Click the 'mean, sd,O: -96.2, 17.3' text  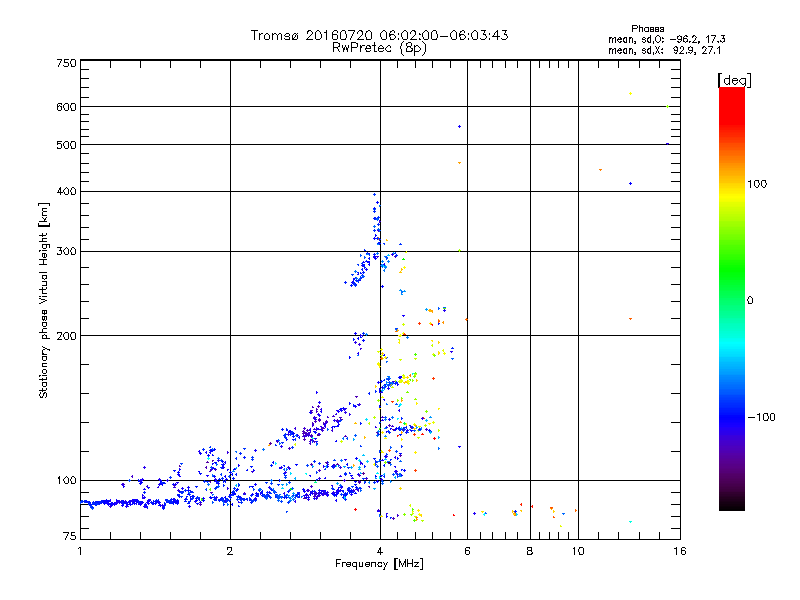point(666,39)
